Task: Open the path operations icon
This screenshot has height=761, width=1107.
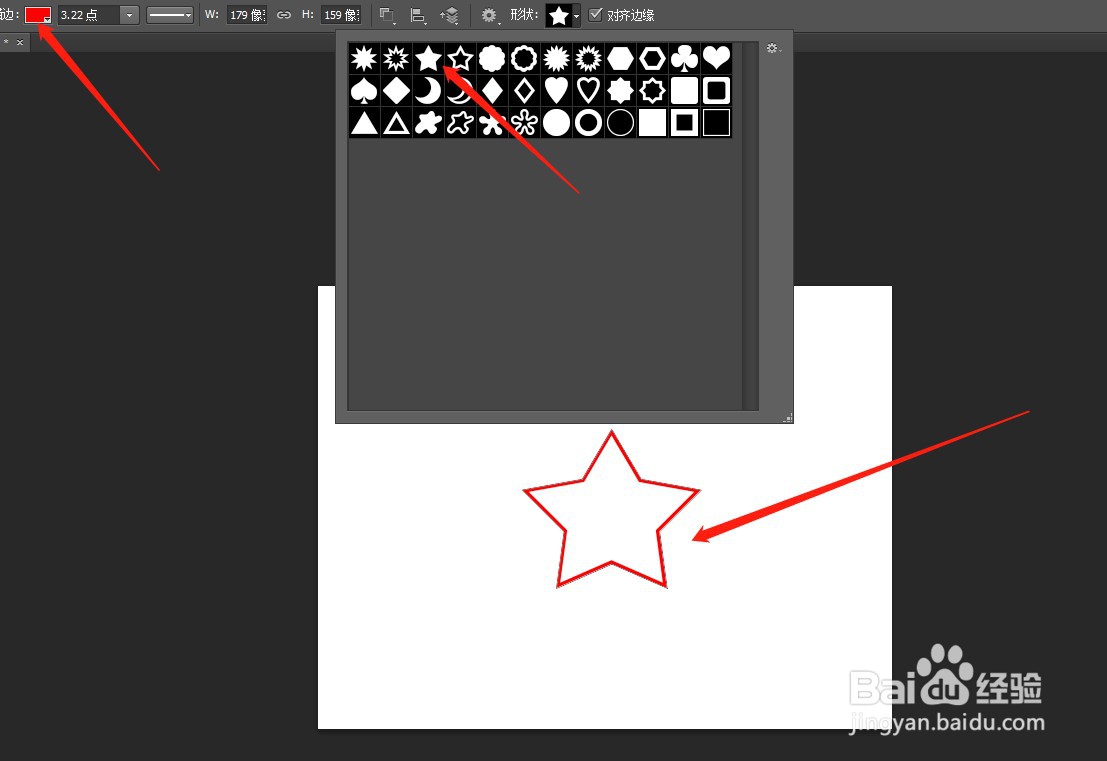Action: click(x=387, y=15)
